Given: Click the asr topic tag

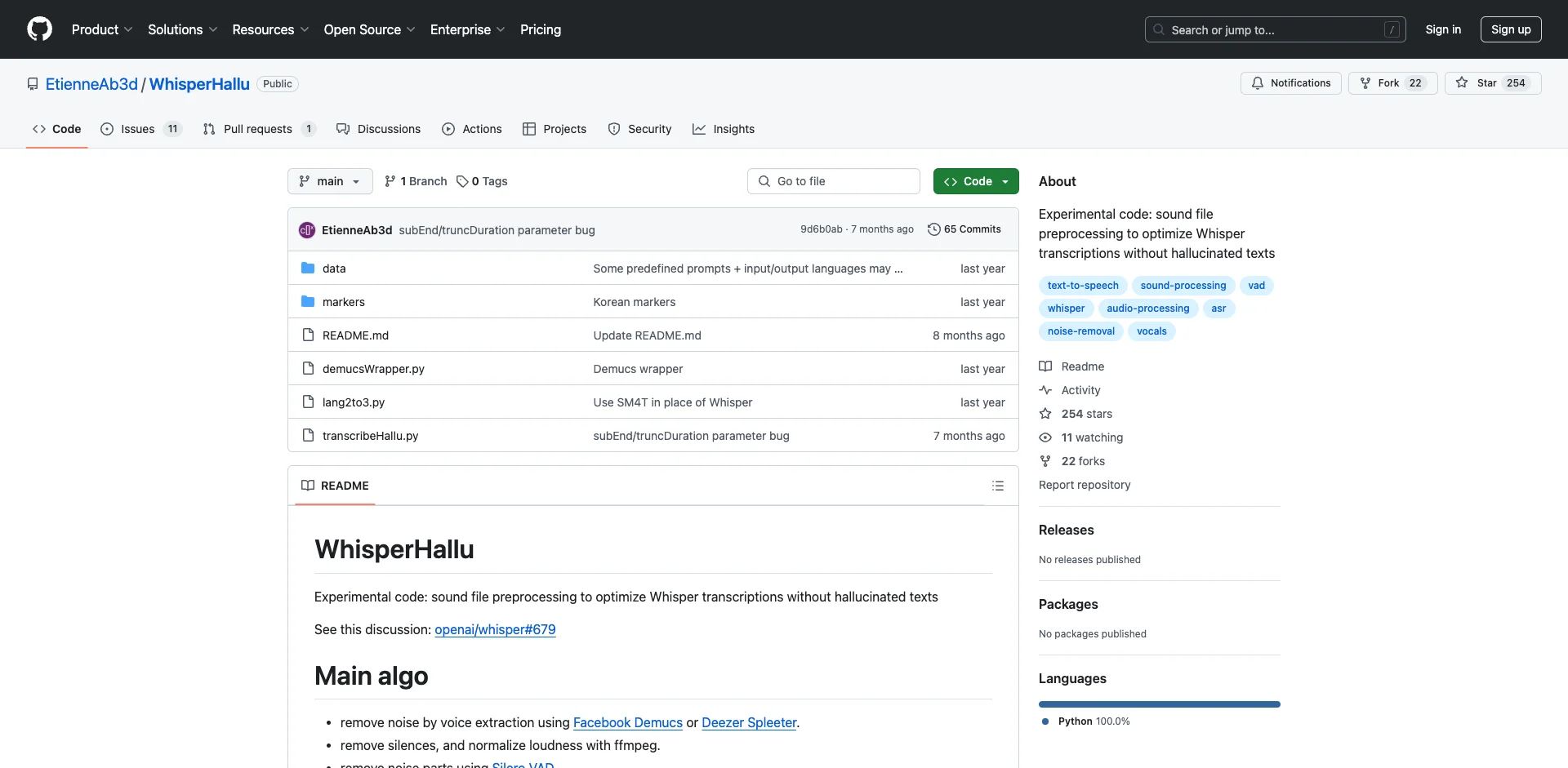Looking at the screenshot, I should pyautogui.click(x=1218, y=309).
